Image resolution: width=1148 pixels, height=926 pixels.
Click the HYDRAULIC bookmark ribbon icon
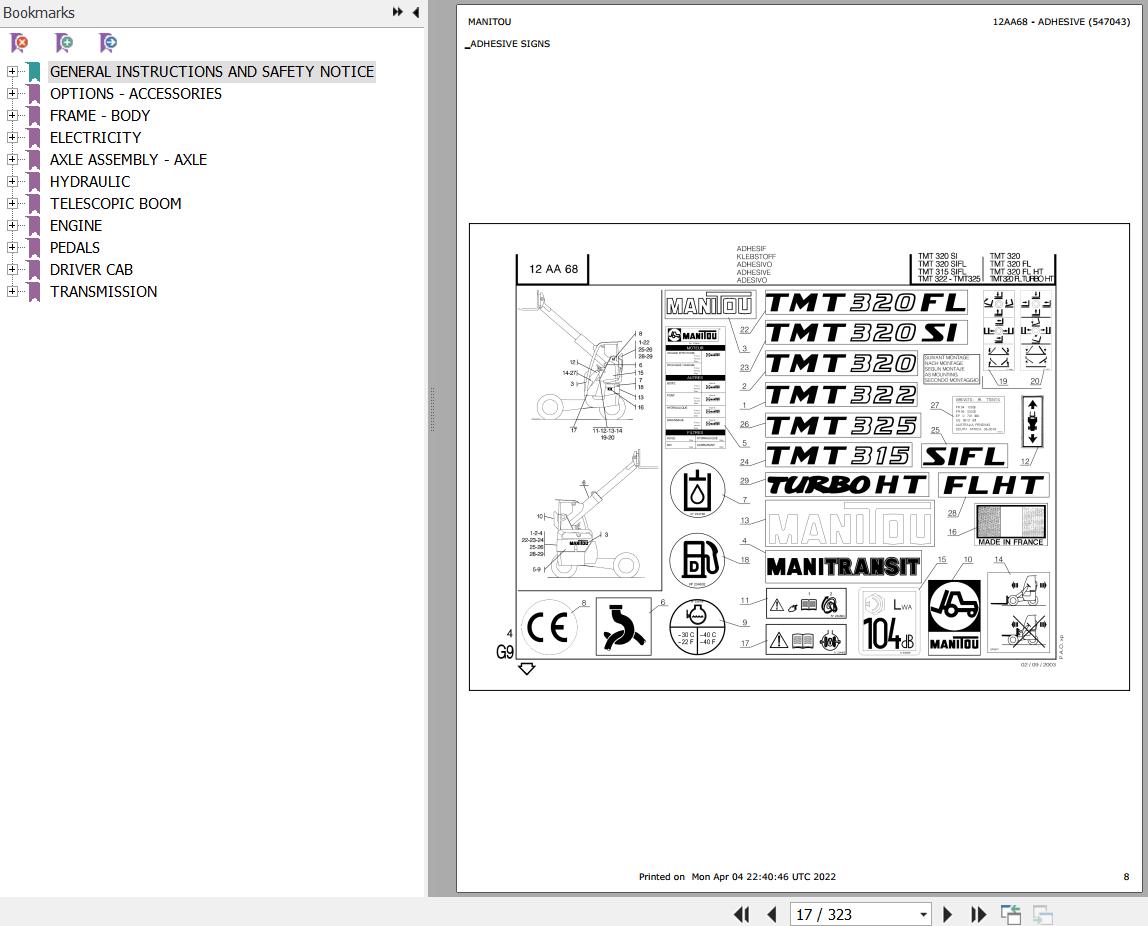click(x=34, y=182)
